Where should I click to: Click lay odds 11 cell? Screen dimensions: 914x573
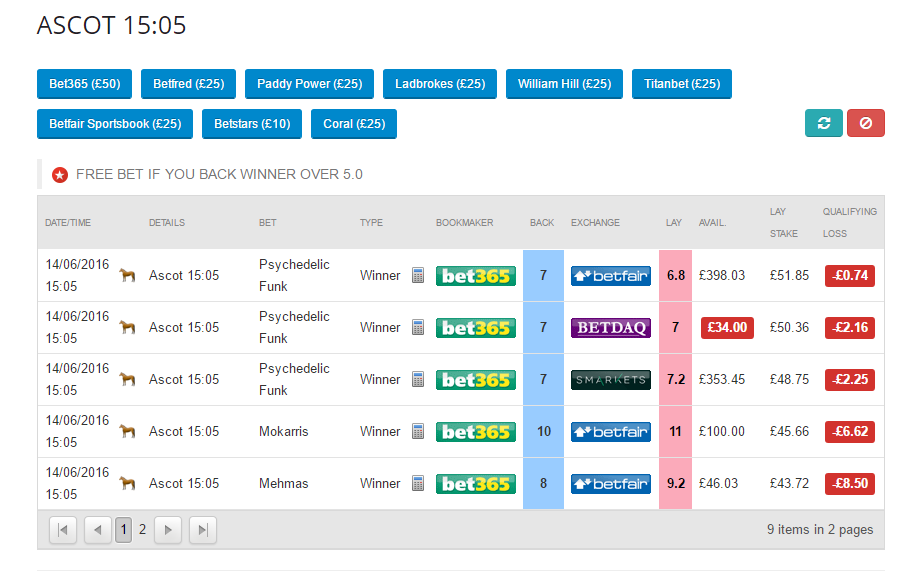coord(676,431)
